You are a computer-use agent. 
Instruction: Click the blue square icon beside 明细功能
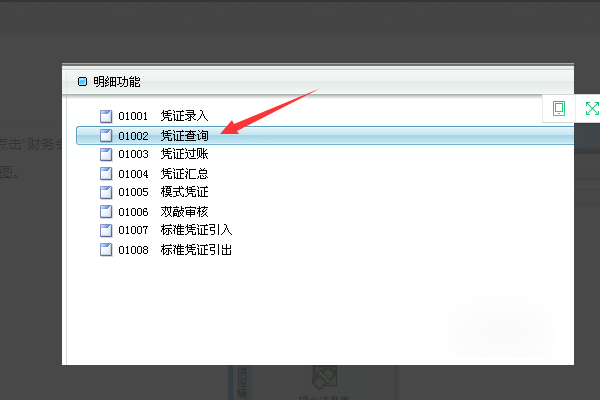click(82, 82)
